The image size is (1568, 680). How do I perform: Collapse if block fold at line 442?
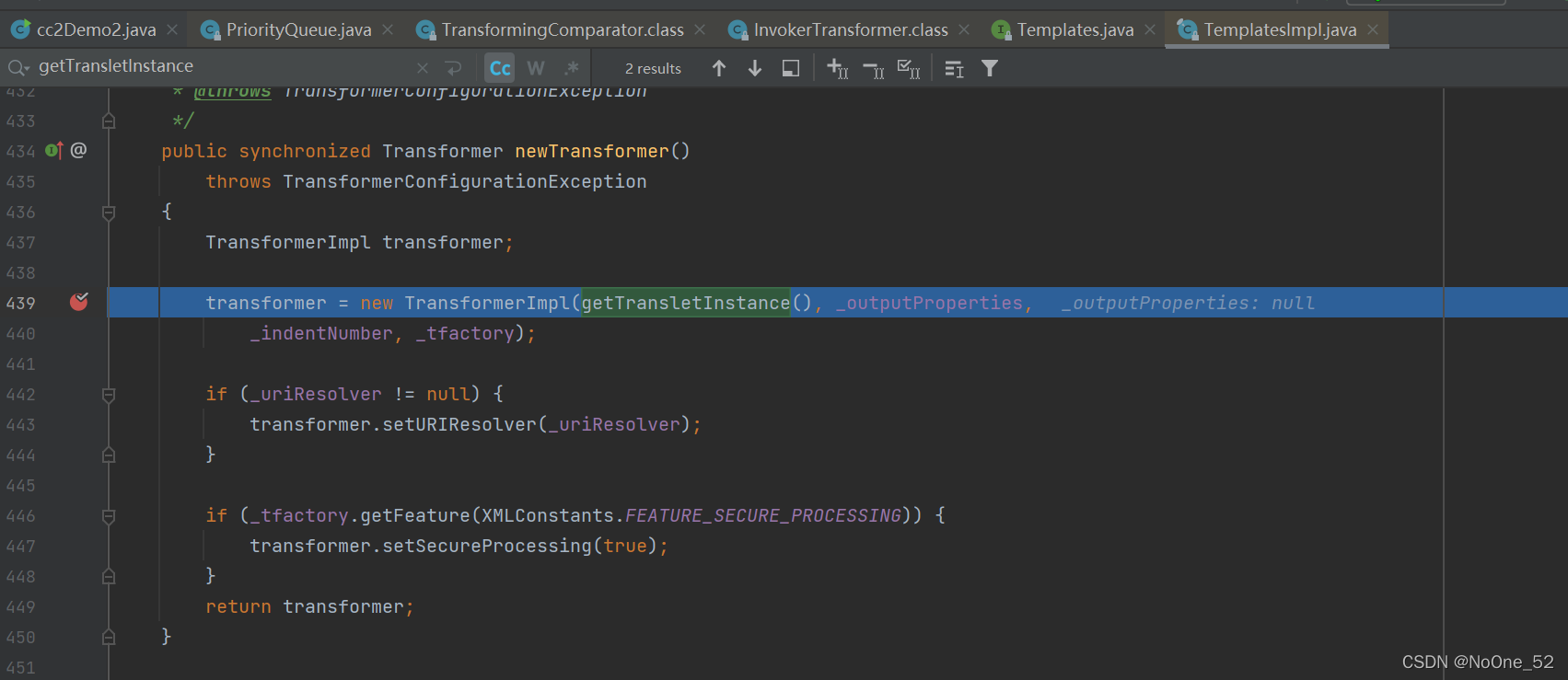(109, 395)
